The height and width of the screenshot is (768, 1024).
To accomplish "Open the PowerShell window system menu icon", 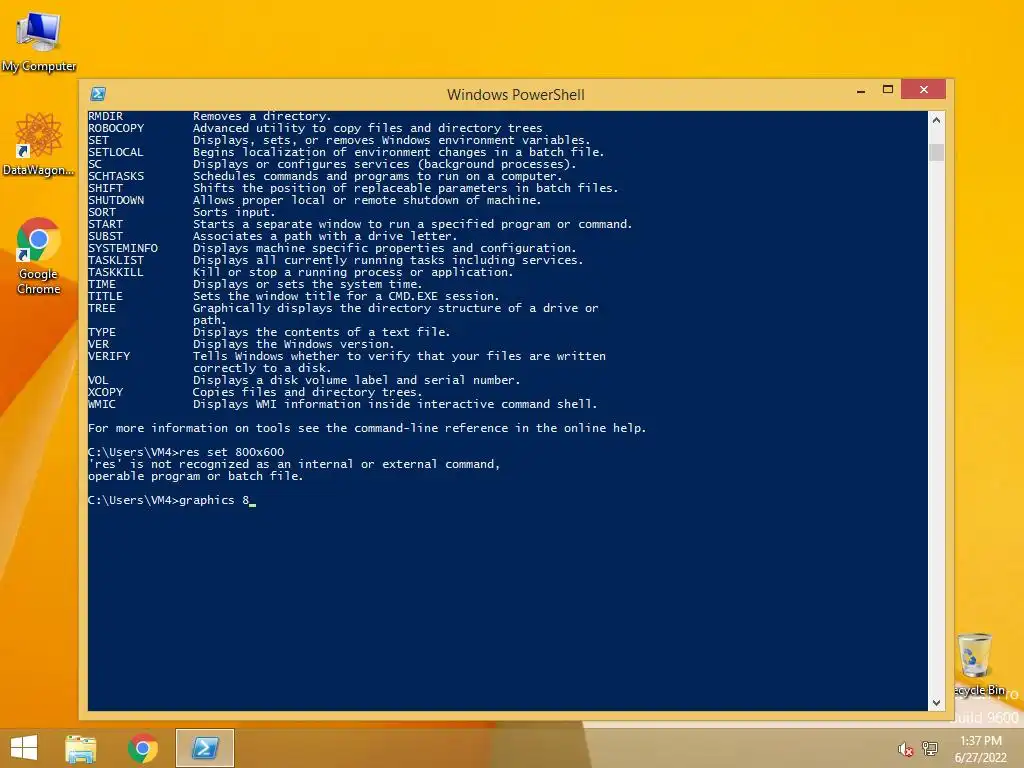I will pyautogui.click(x=99, y=94).
